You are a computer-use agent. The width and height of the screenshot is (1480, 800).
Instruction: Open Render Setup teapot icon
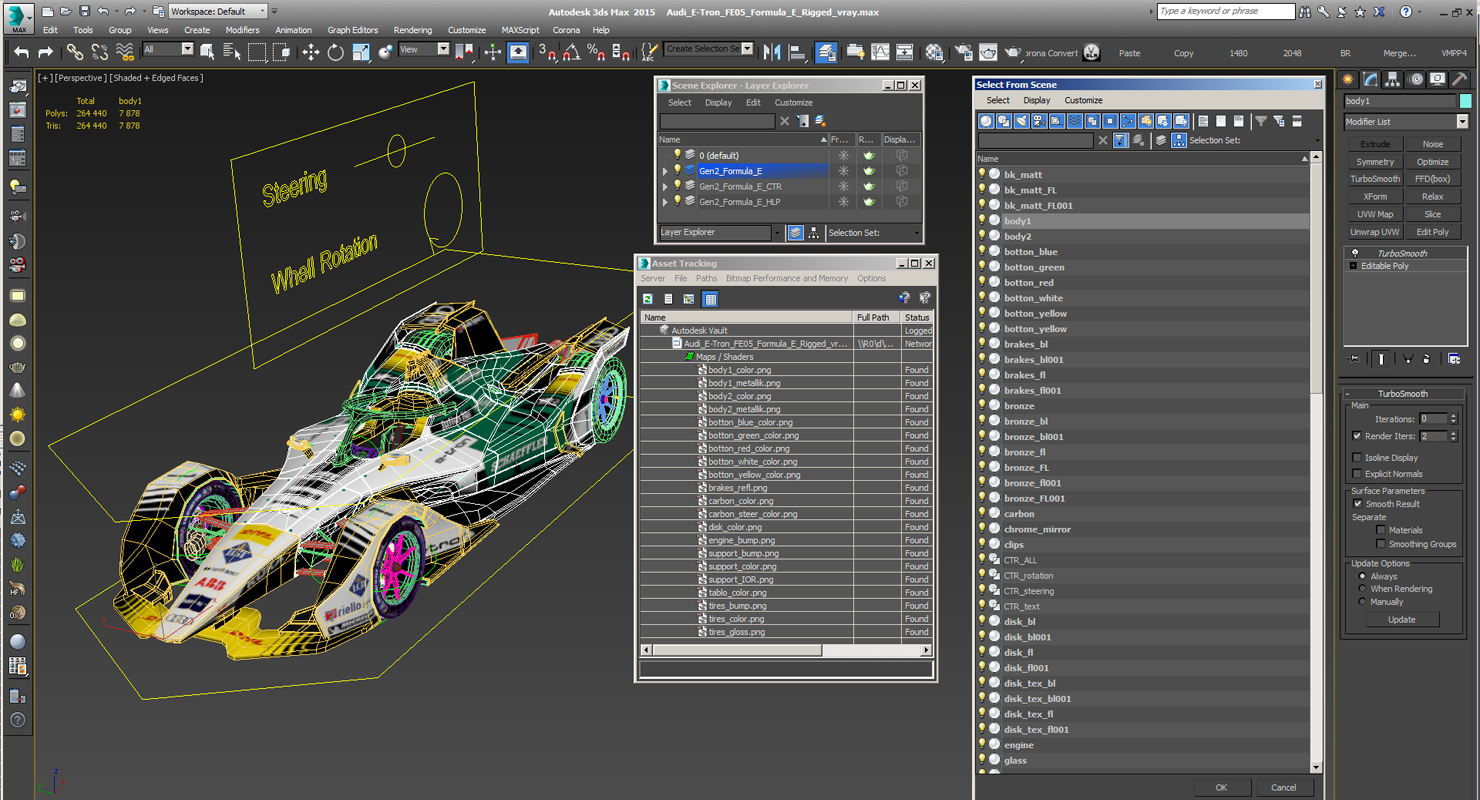coord(963,52)
